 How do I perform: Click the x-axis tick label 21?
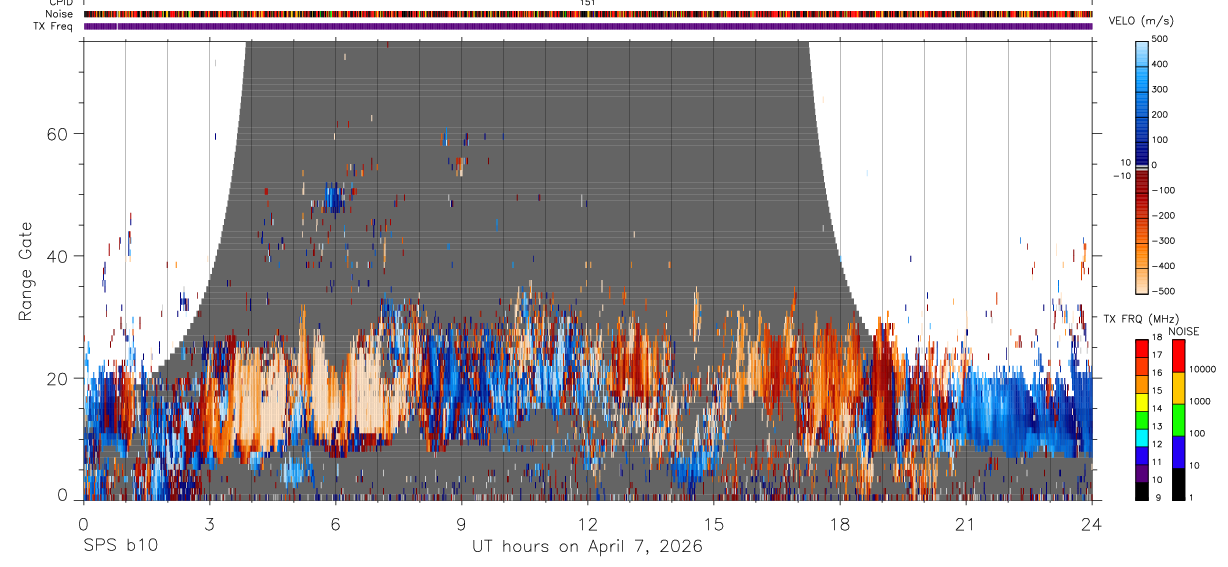(x=966, y=523)
